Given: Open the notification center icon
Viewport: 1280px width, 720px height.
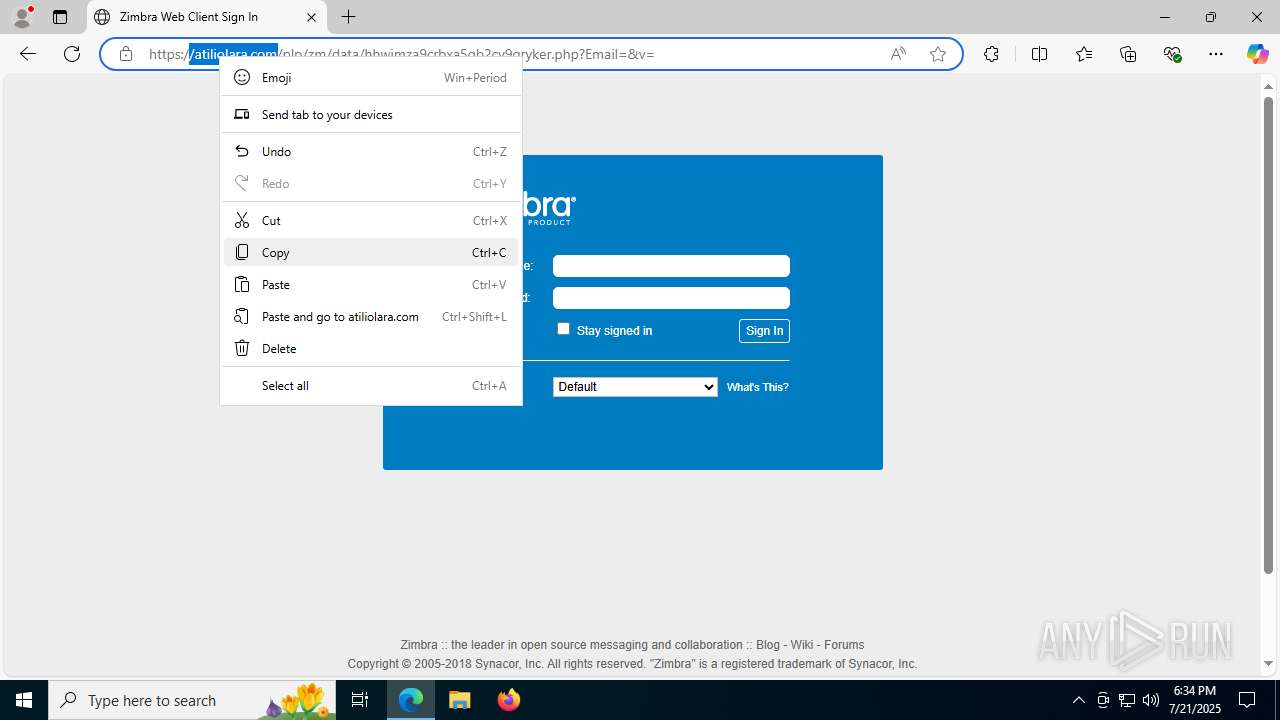Looking at the screenshot, I should point(1247,700).
